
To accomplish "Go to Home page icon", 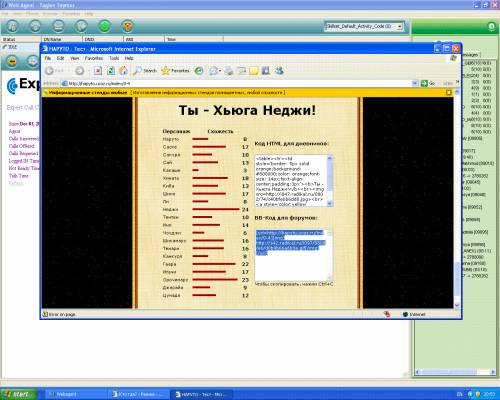I will click(123, 71).
